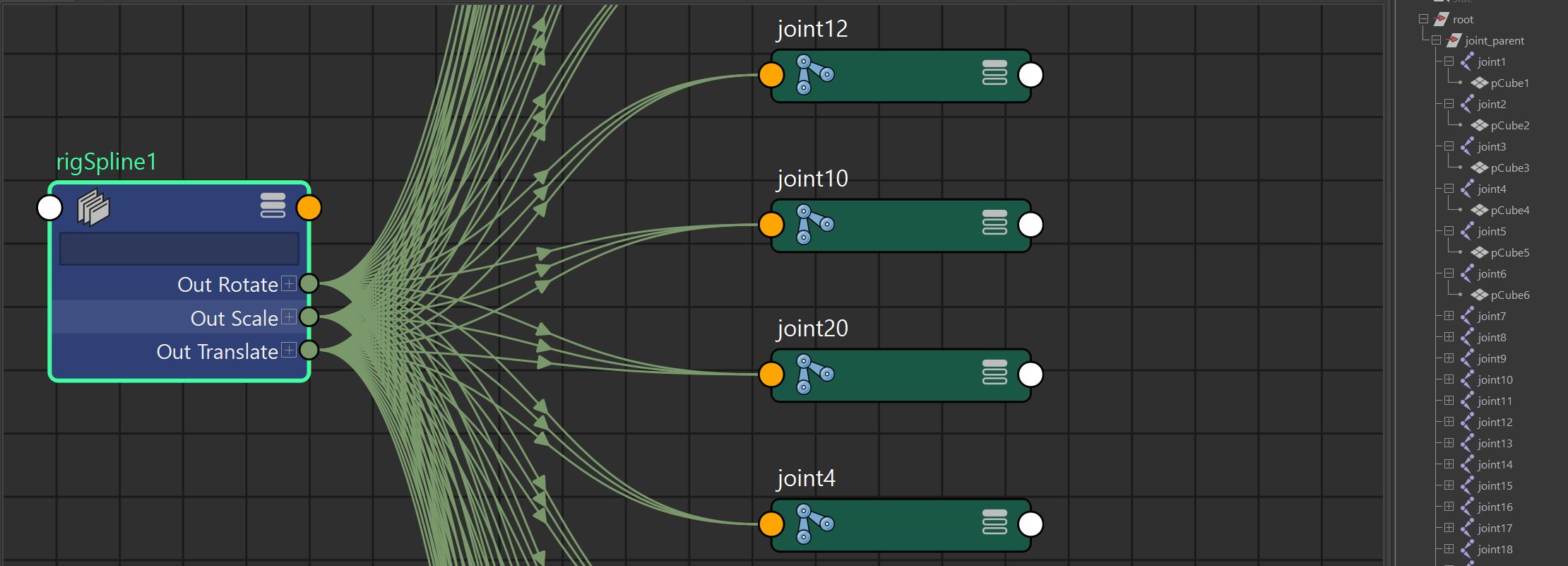Toggle joint12 node attribute display mode icon
Image resolution: width=1568 pixels, height=566 pixels.
994,73
